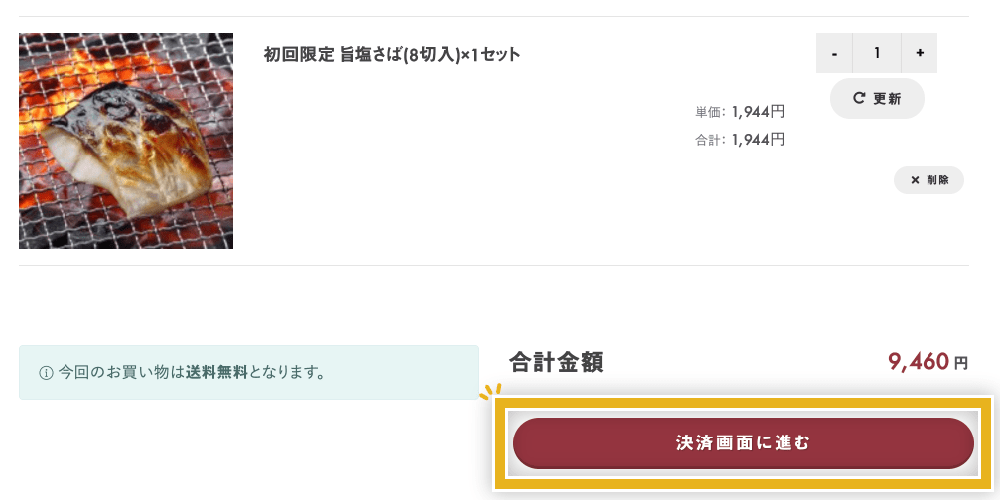Click the quantity field showing 1
This screenshot has width=1000, height=500.
[877, 53]
